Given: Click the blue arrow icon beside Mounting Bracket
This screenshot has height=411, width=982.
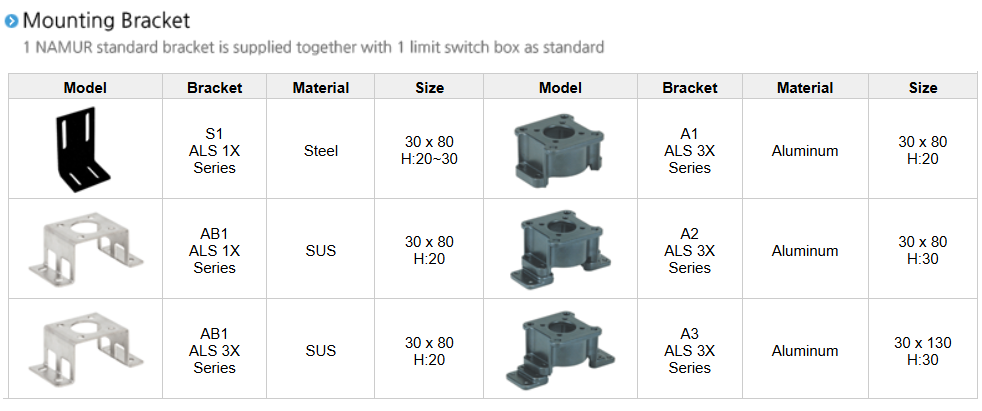Looking at the screenshot, I should point(11,21).
